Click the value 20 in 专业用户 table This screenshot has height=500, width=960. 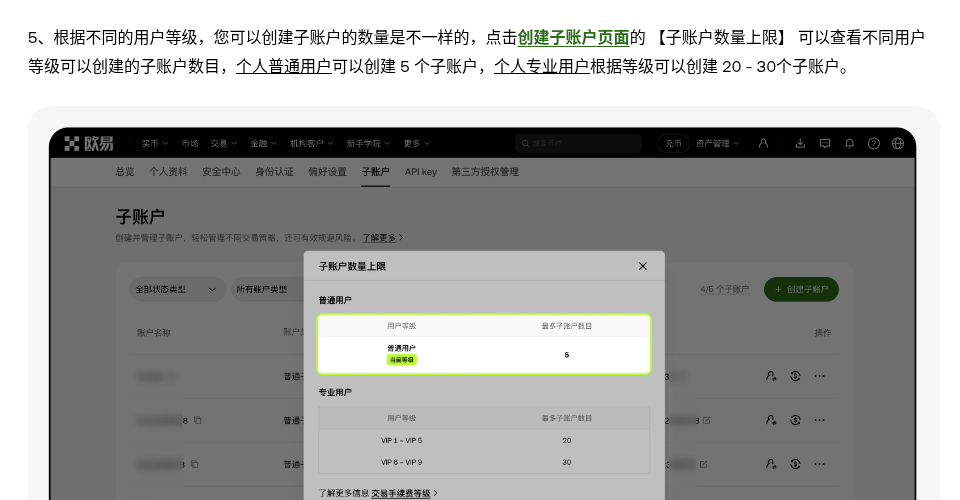click(x=567, y=441)
